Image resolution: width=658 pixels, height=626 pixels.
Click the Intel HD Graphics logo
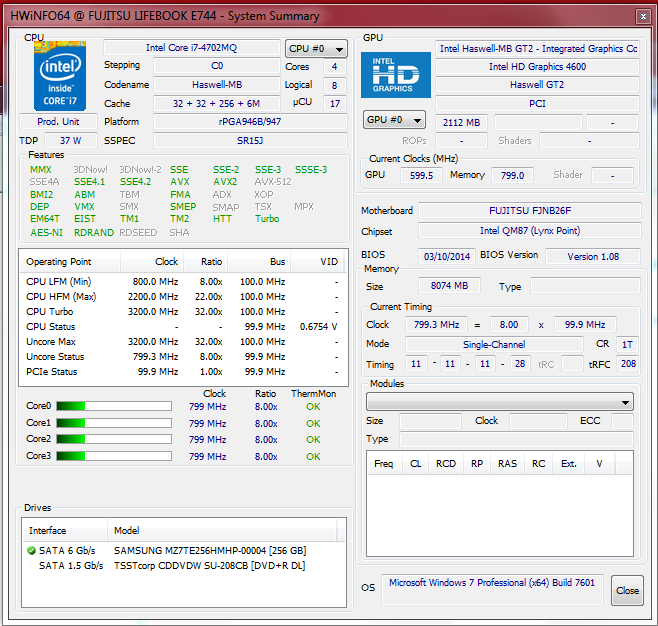click(x=396, y=75)
